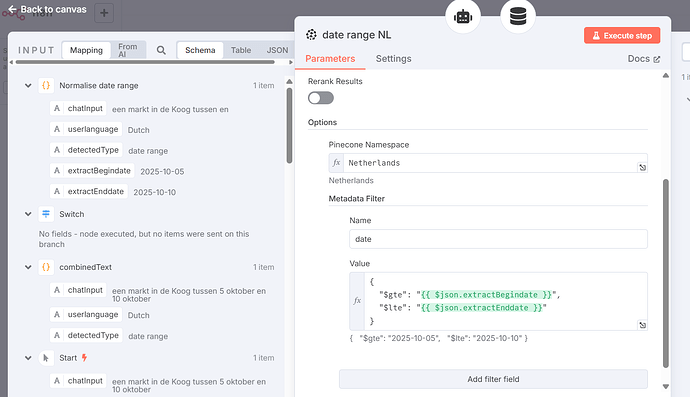The image size is (690, 397).
Task: Click the Switch node icon
Action: click(x=46, y=214)
